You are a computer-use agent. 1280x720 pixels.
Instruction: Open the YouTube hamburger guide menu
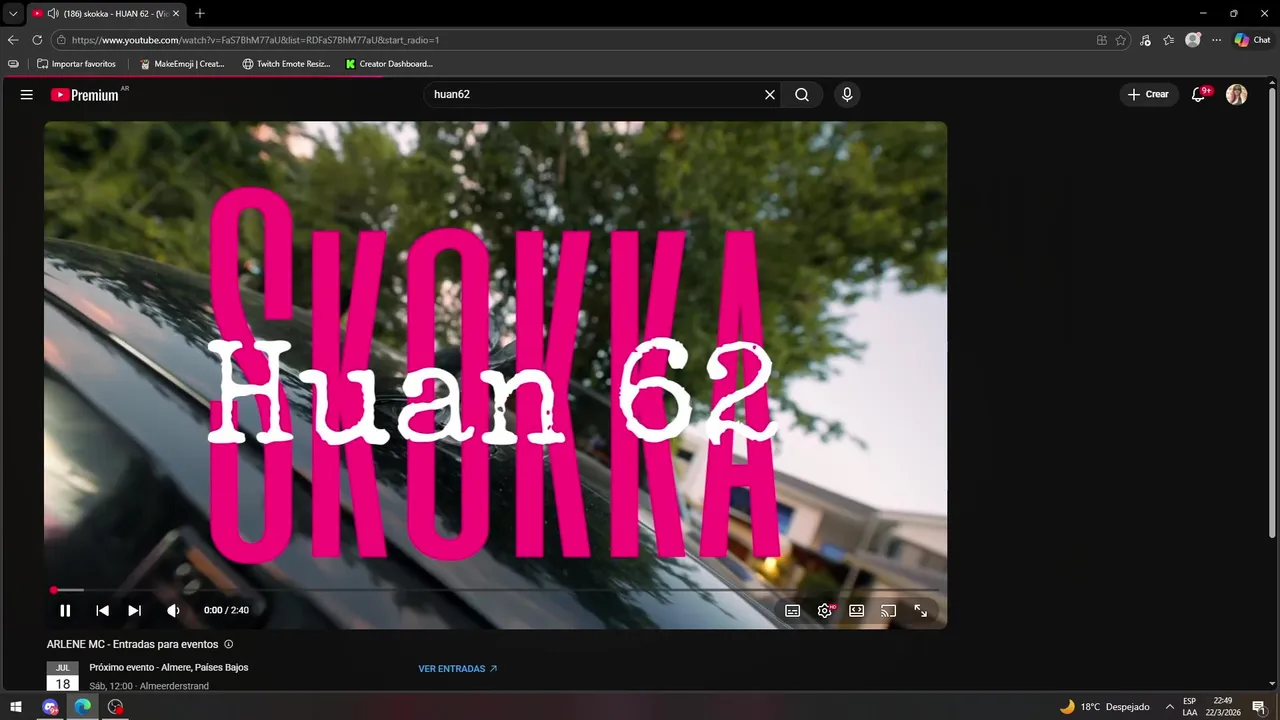(27, 94)
